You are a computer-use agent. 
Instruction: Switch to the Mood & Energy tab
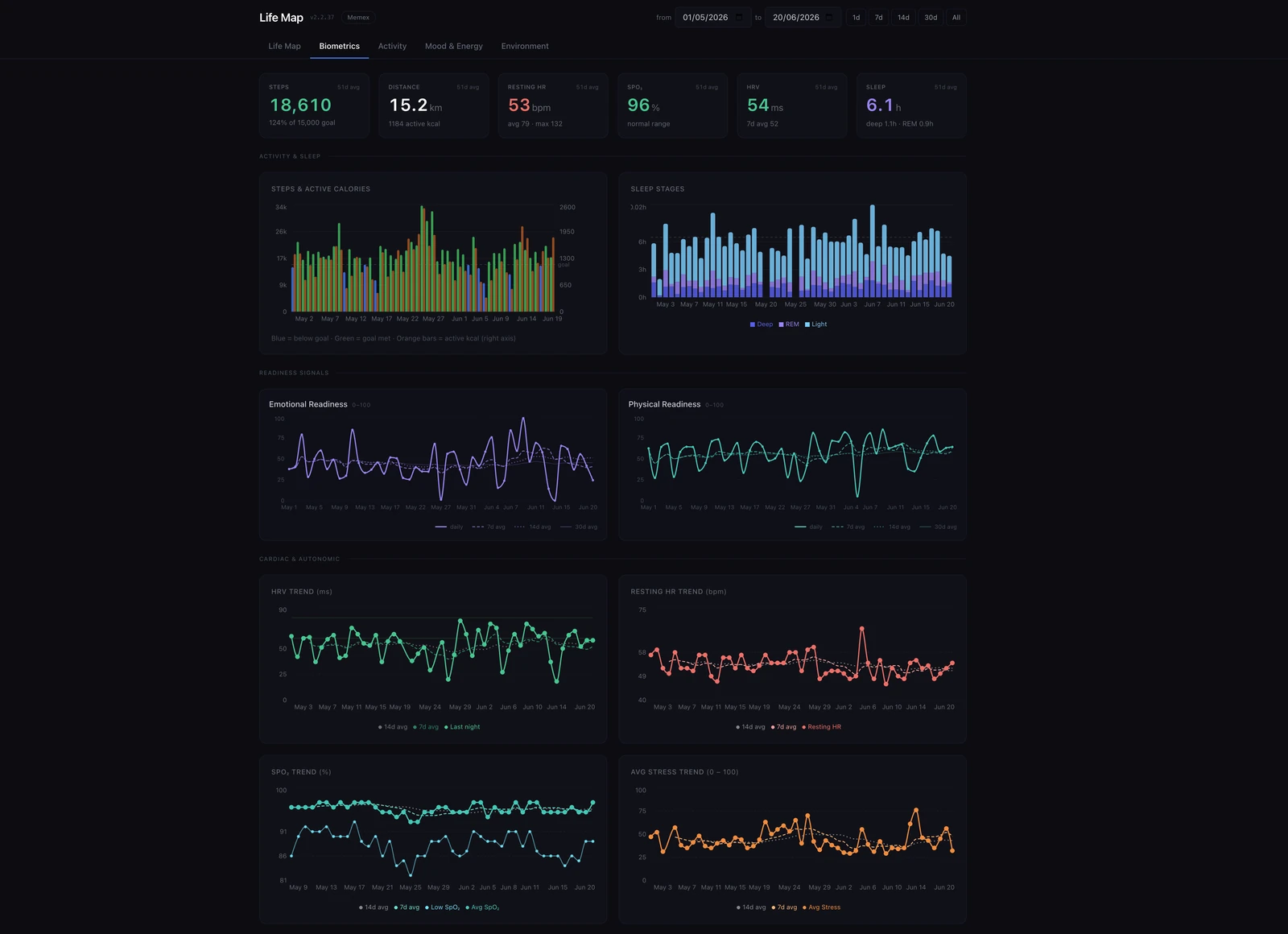(x=454, y=46)
